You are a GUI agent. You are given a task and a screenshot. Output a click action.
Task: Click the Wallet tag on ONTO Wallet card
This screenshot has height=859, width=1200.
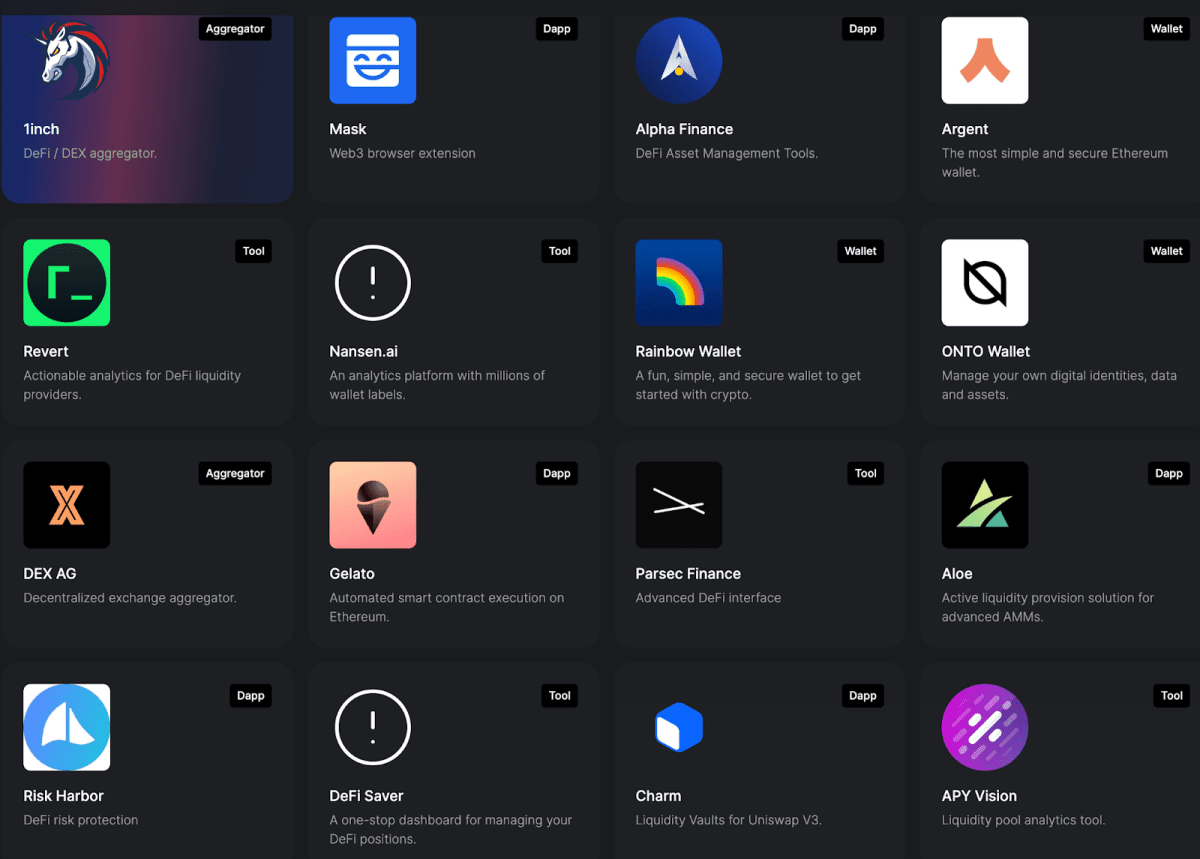(x=1167, y=251)
